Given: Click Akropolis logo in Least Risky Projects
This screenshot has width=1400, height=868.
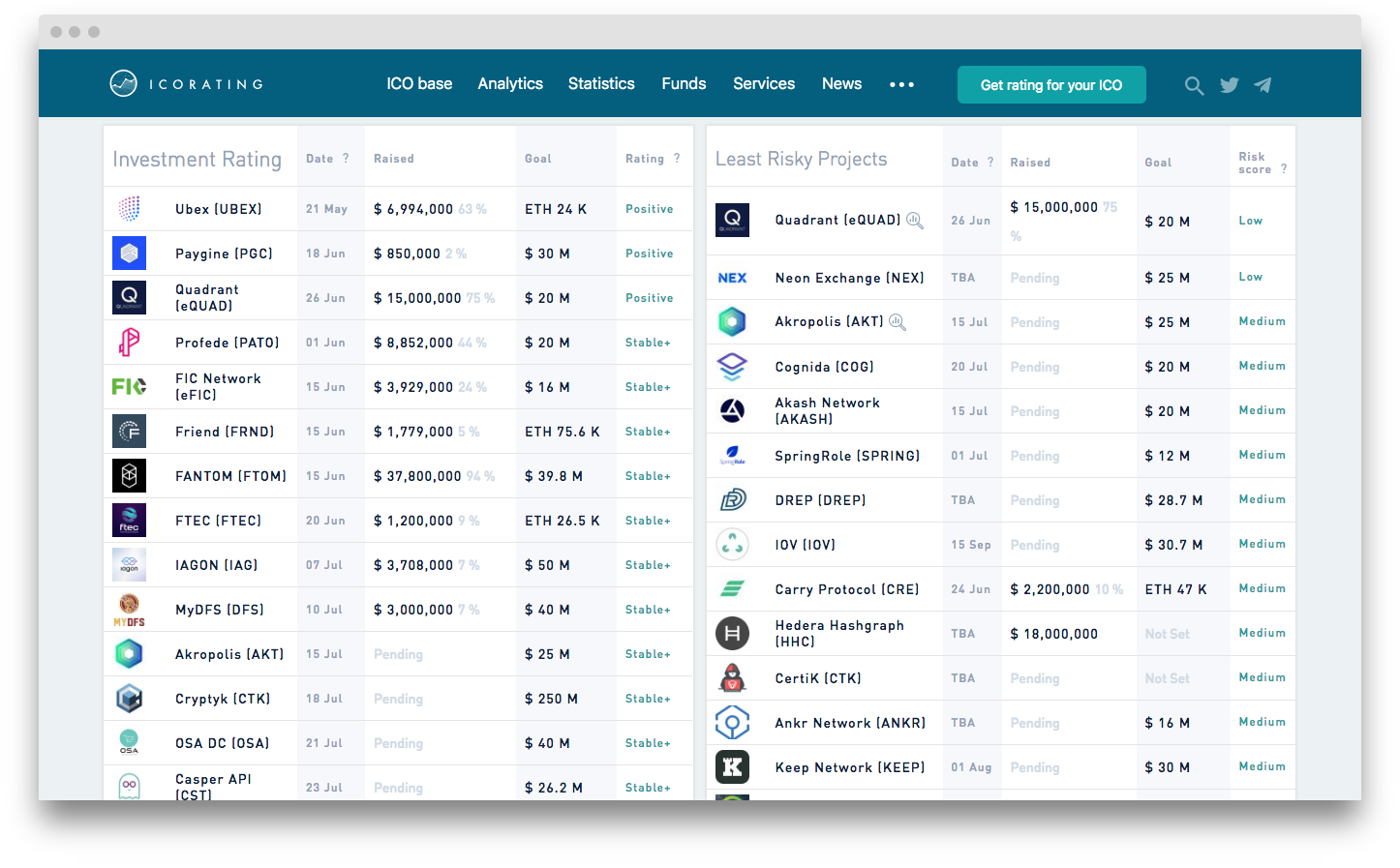Looking at the screenshot, I should pos(732,321).
